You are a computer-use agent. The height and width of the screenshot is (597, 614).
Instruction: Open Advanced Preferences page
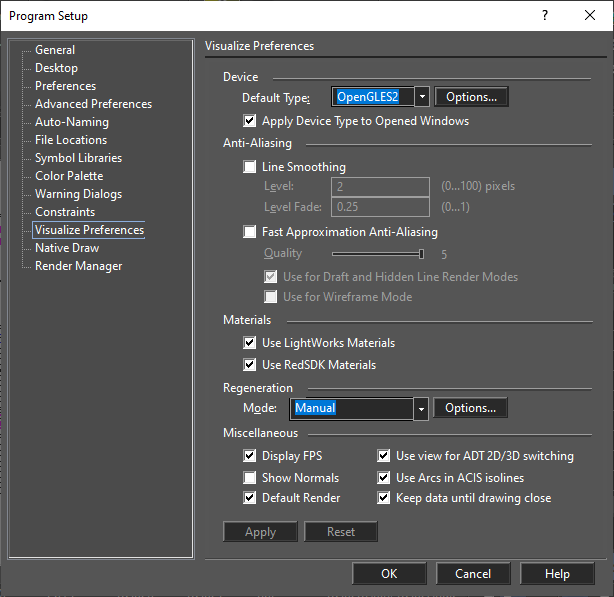93,104
